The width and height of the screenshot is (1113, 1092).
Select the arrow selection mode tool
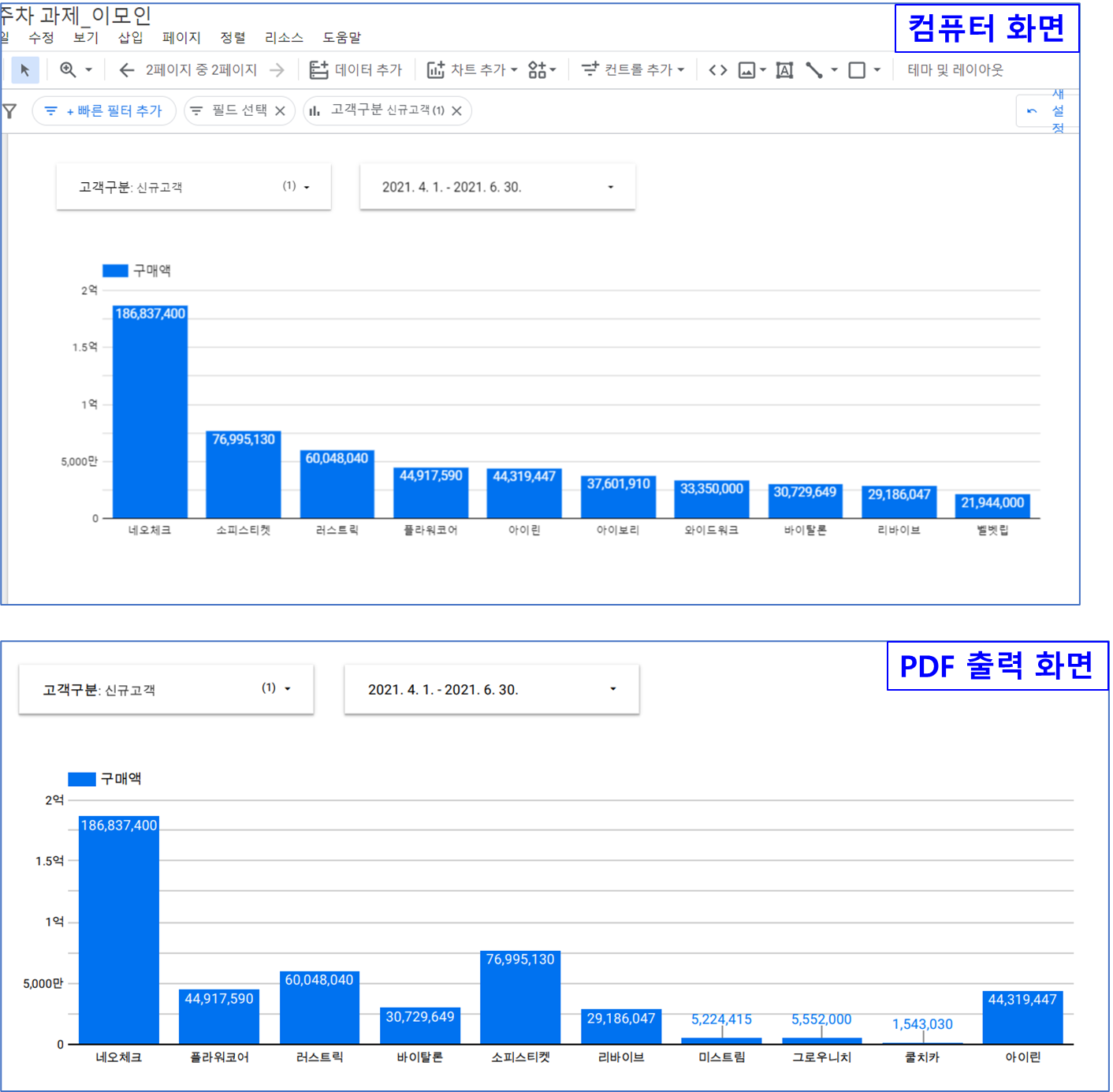[25, 70]
